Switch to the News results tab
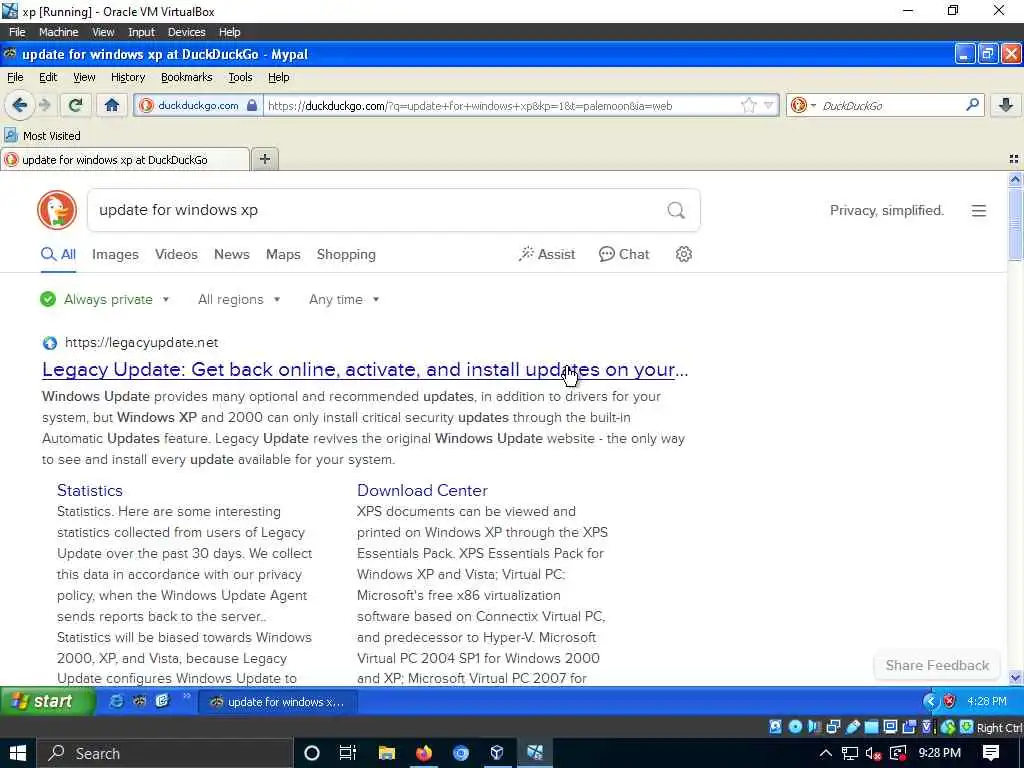The height and width of the screenshot is (768, 1024). (232, 254)
